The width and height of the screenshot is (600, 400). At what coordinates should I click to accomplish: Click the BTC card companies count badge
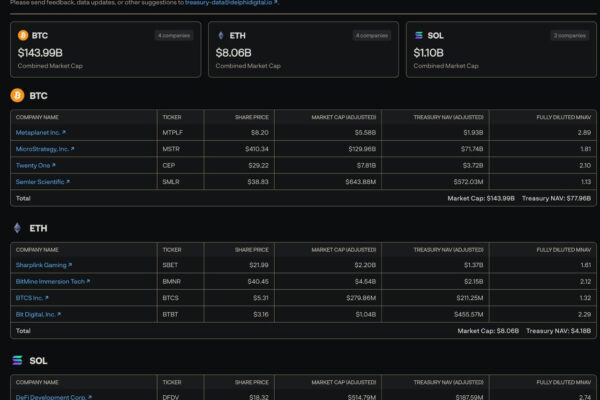(174, 36)
